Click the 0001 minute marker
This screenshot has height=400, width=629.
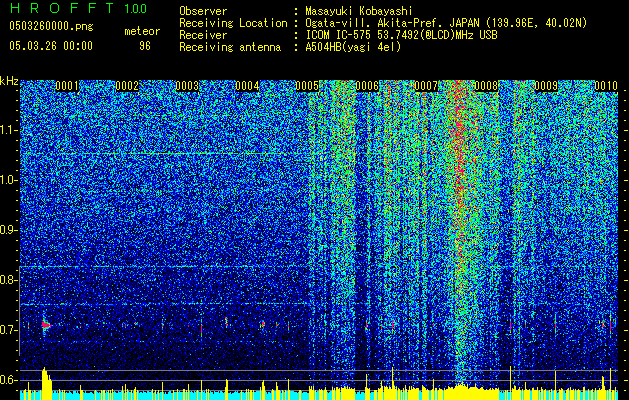67,86
